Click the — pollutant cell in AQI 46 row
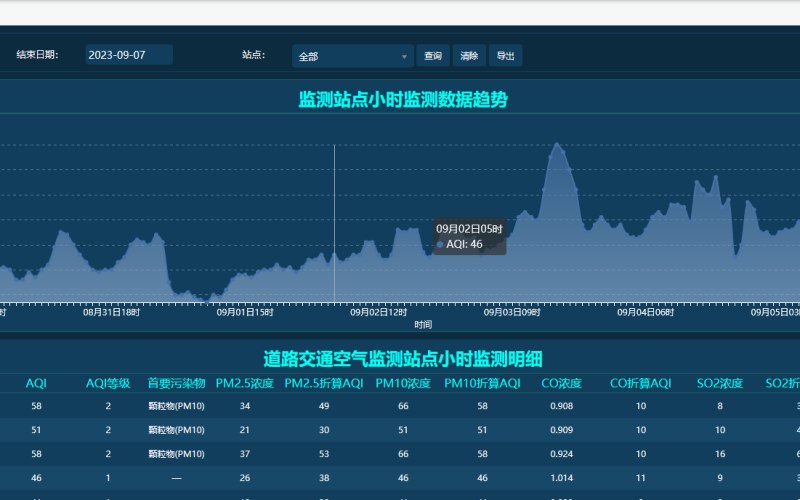This screenshot has width=800, height=500. 177,478
